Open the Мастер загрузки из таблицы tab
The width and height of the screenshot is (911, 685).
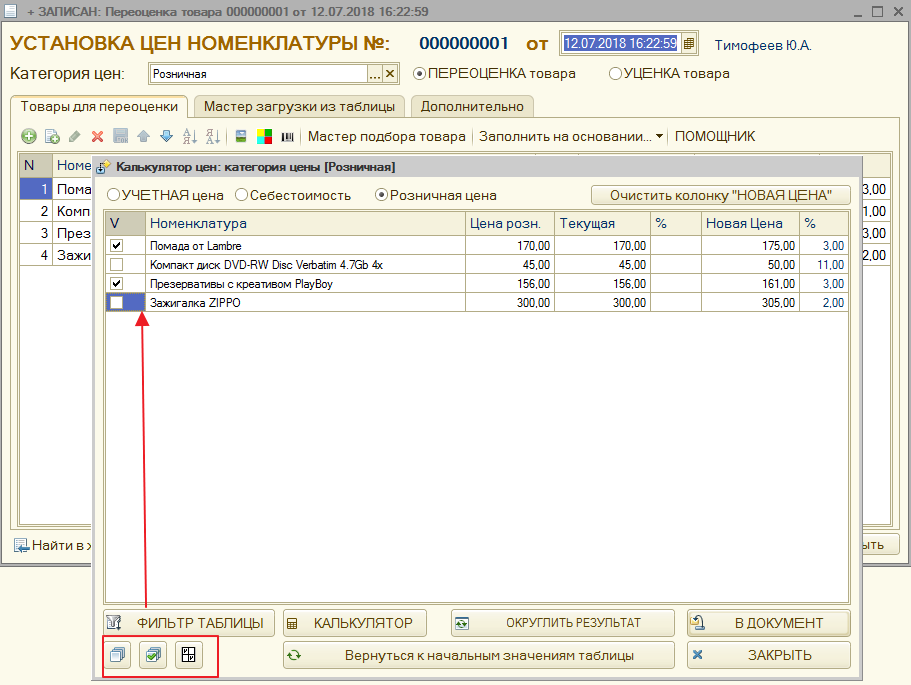299,107
